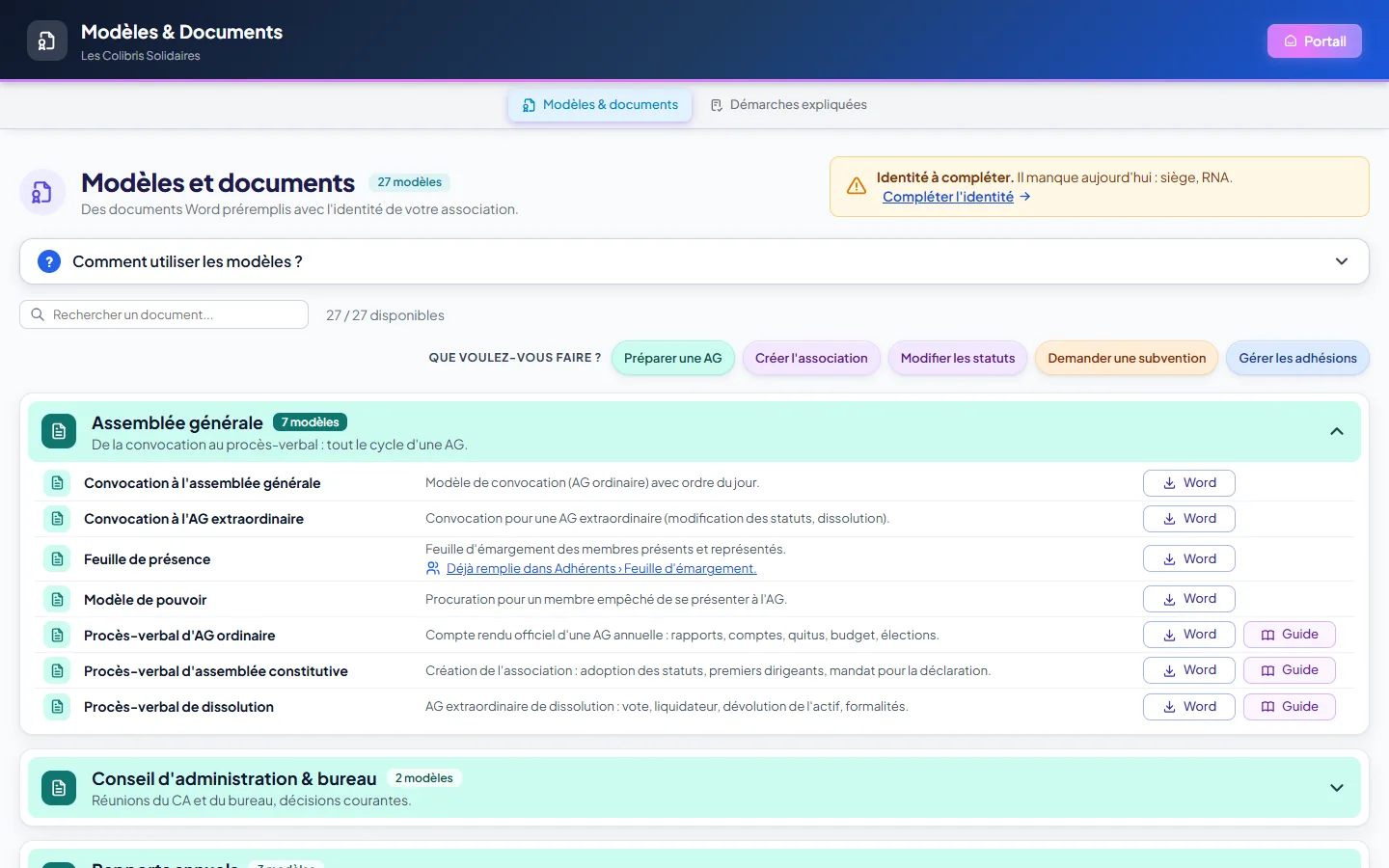This screenshot has width=1389, height=868.
Task: Follow the Compléter l'identité link
Action: coord(948,197)
